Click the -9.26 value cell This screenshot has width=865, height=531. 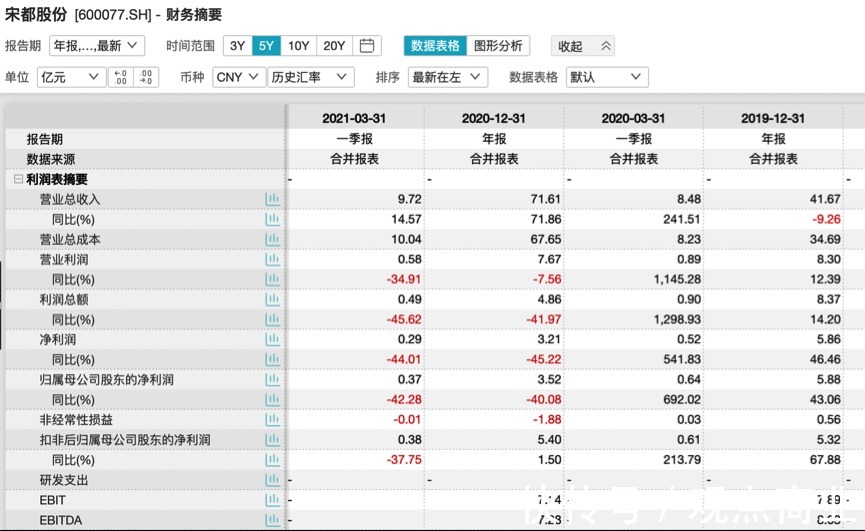pos(826,219)
